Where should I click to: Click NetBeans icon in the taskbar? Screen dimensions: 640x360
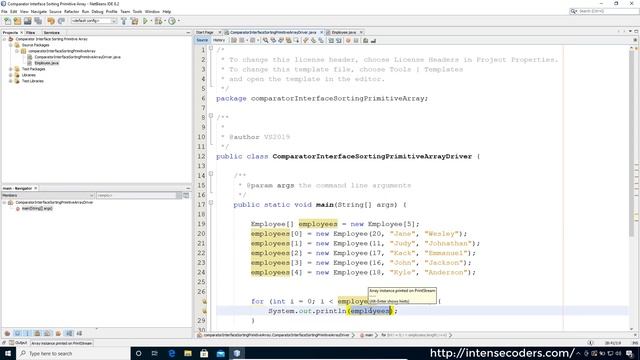click(x=237, y=353)
